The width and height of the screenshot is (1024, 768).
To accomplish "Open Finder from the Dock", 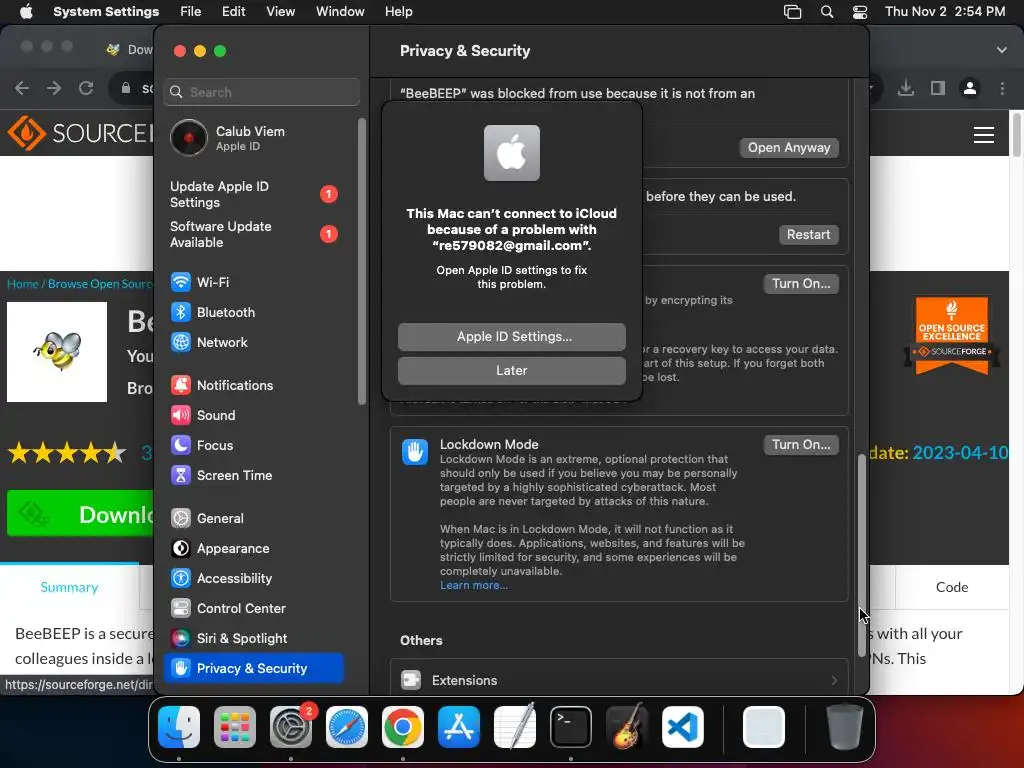I will point(179,727).
